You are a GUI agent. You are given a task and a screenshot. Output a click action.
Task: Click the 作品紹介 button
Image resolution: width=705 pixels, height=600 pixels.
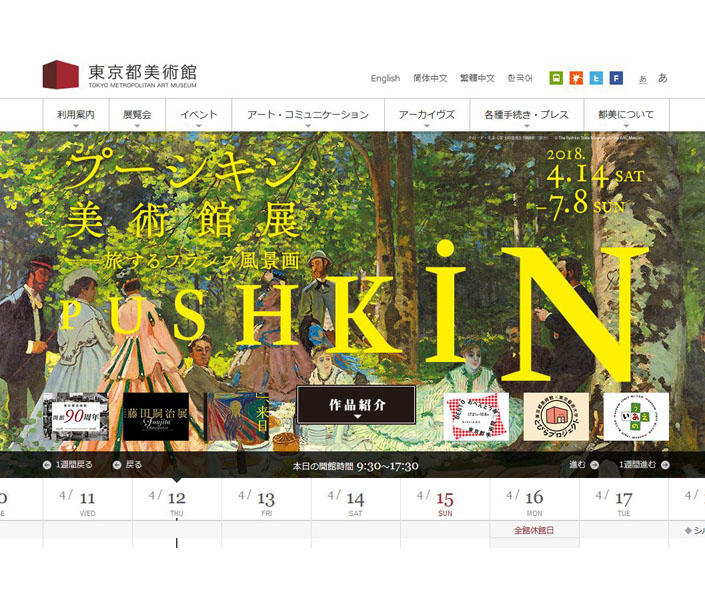[356, 406]
